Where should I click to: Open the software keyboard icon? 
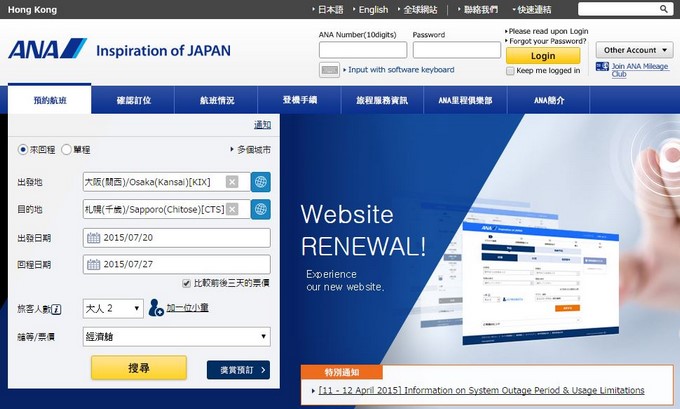pyautogui.click(x=330, y=70)
